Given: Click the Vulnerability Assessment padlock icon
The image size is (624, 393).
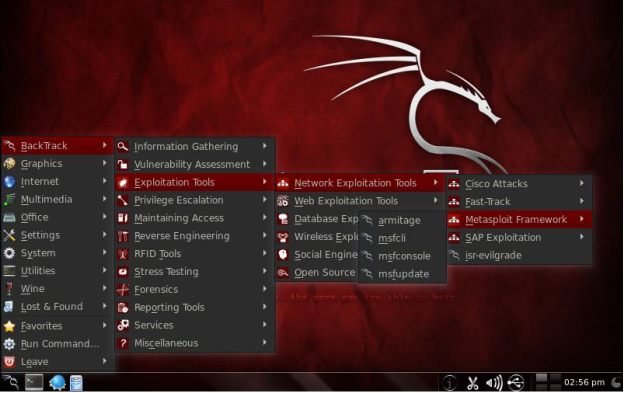Looking at the screenshot, I should (x=123, y=164).
